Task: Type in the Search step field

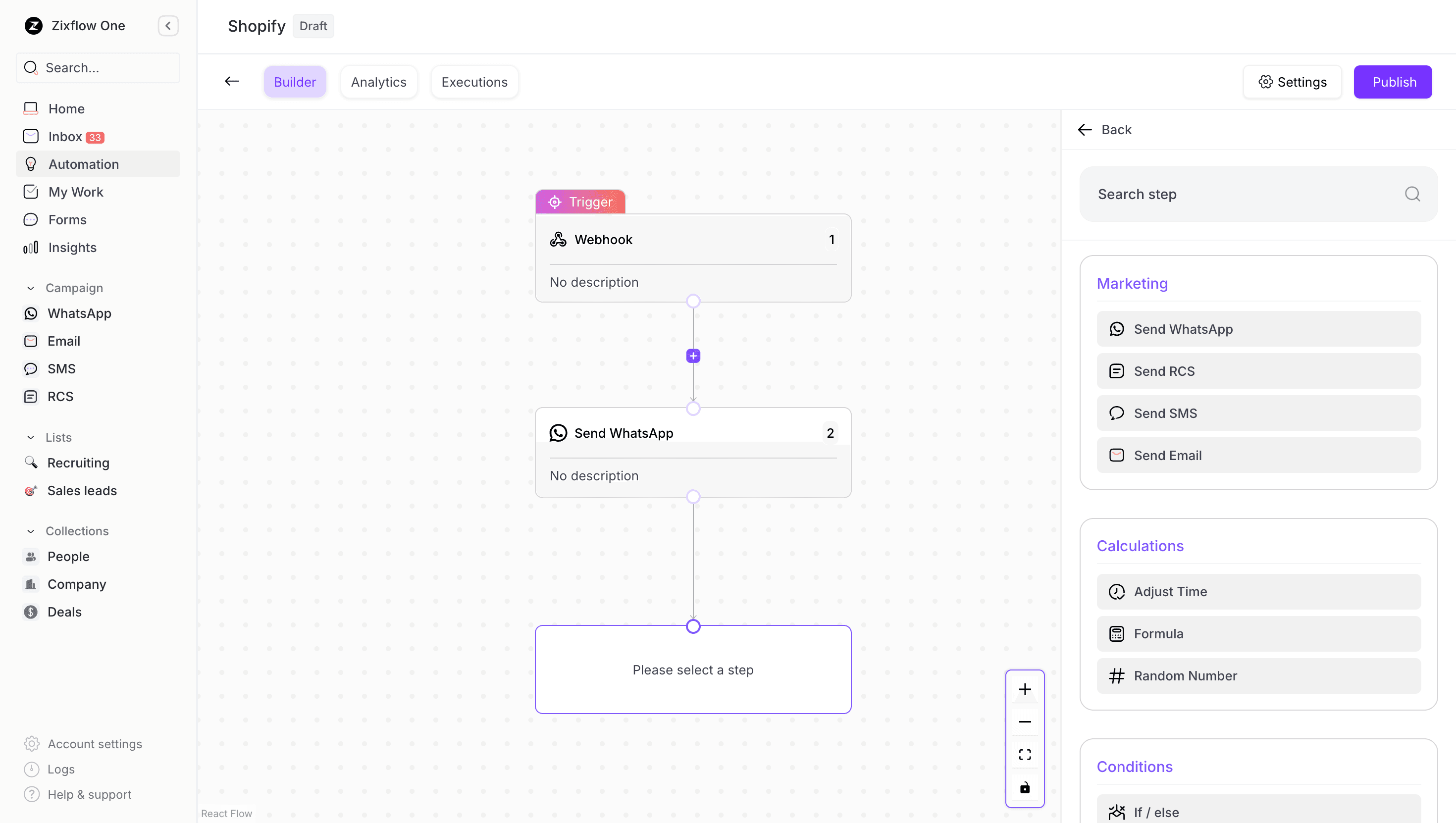Action: 1215,194
